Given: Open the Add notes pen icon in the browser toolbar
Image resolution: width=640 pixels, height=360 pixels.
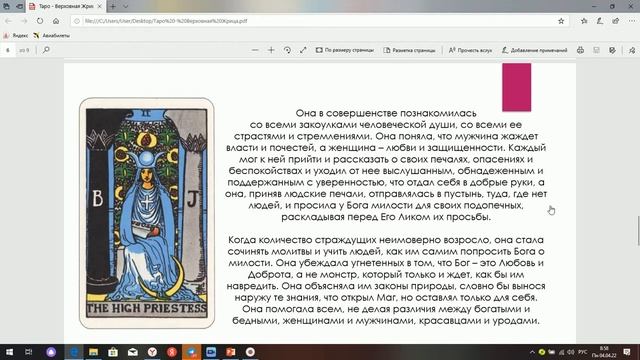Looking at the screenshot, I should [600, 21].
